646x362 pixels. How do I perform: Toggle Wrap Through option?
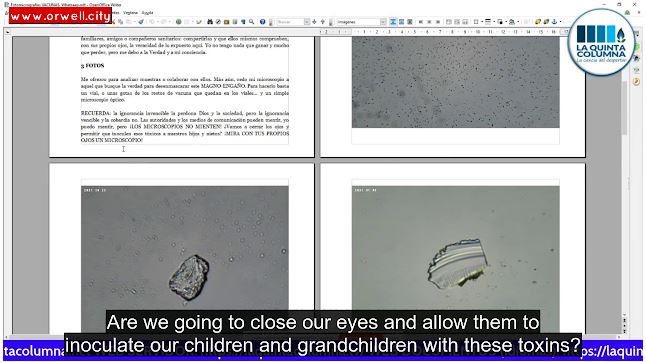tap(410, 21)
